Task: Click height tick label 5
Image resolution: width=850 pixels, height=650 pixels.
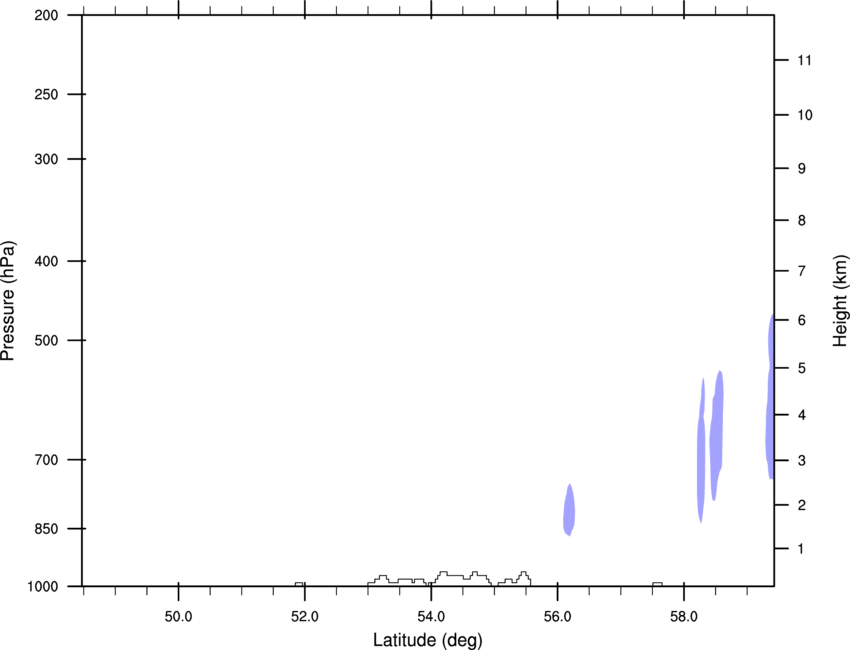Action: pos(802,369)
